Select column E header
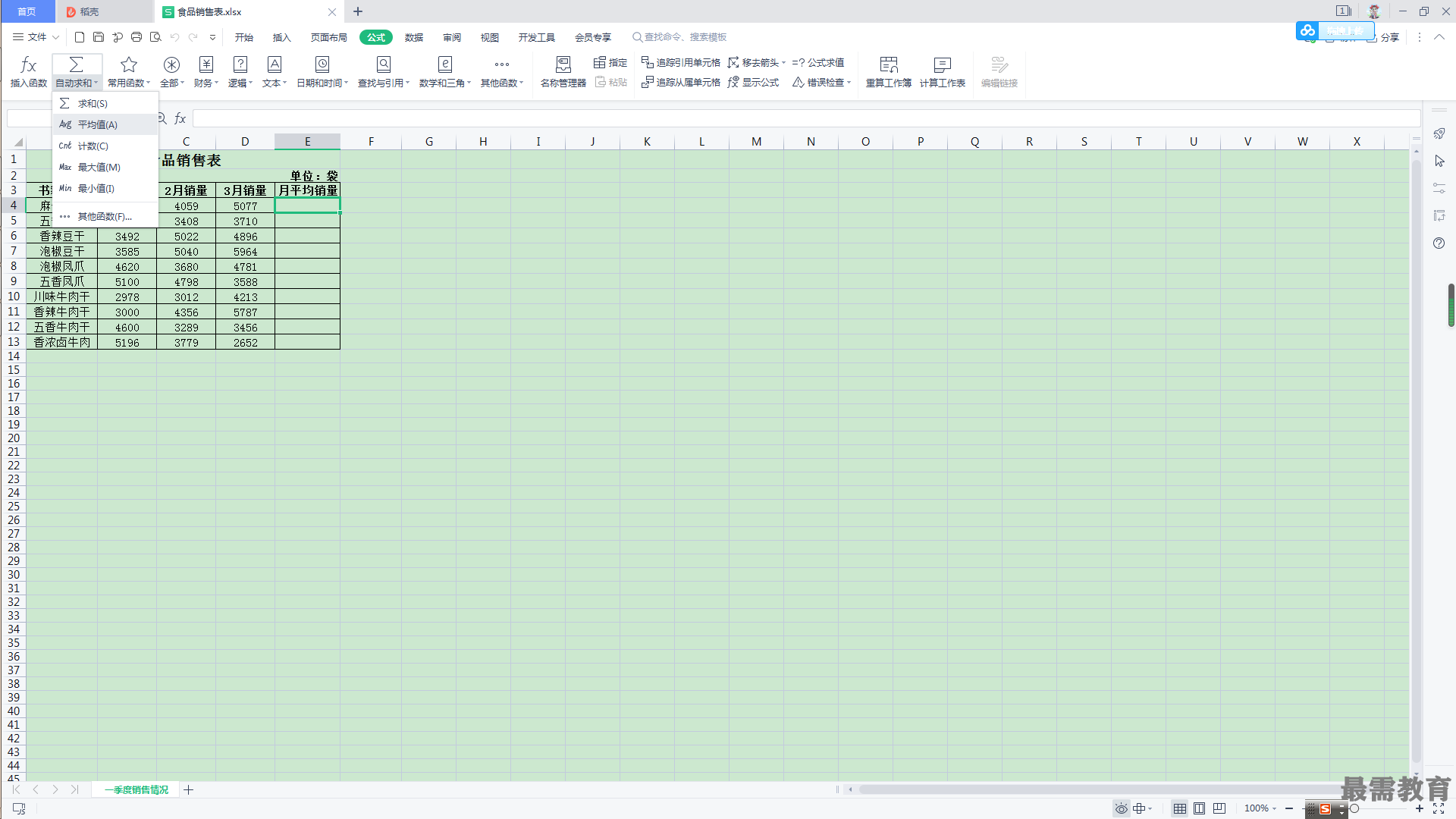The image size is (1456, 819). click(307, 141)
